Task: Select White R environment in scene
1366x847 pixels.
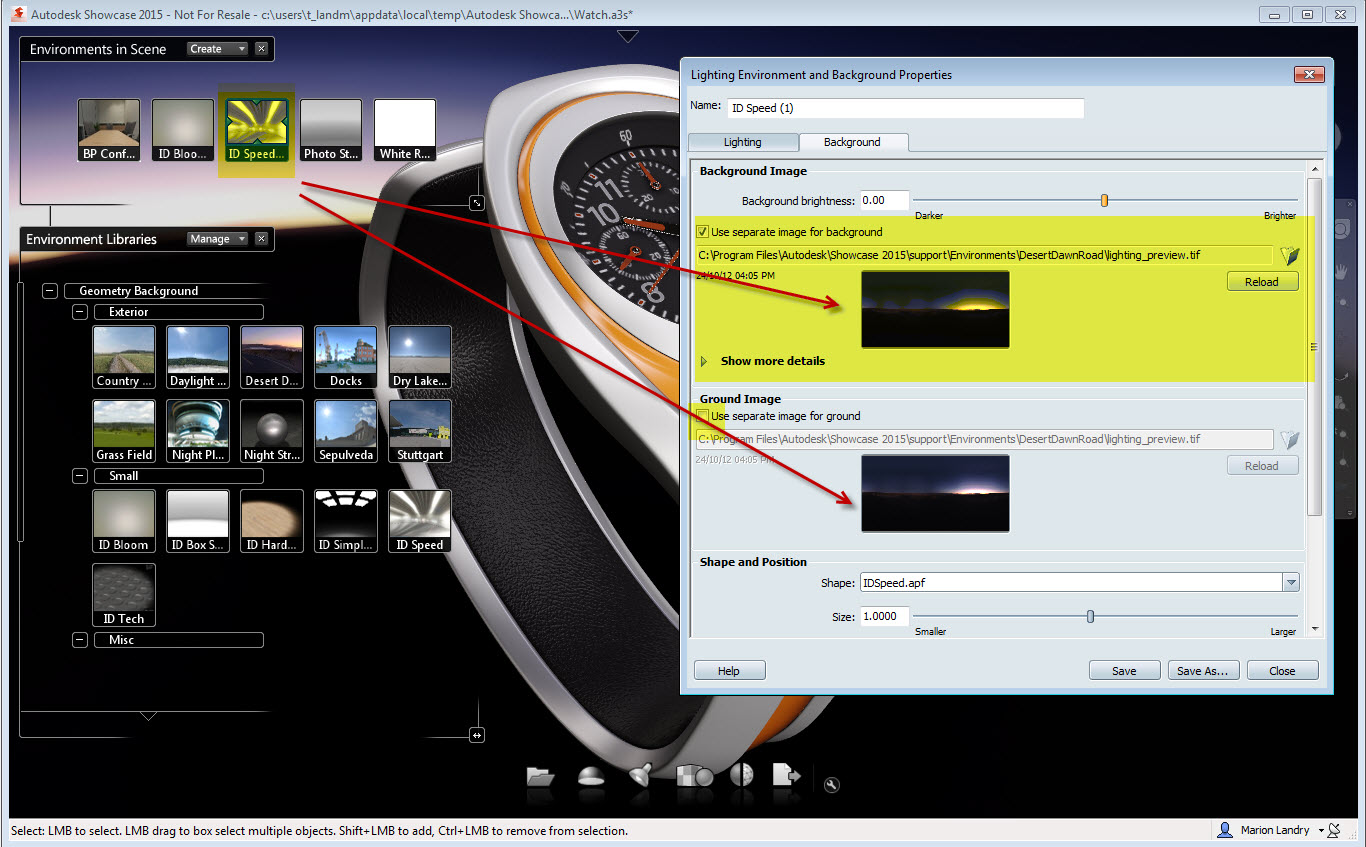Action: (x=405, y=130)
